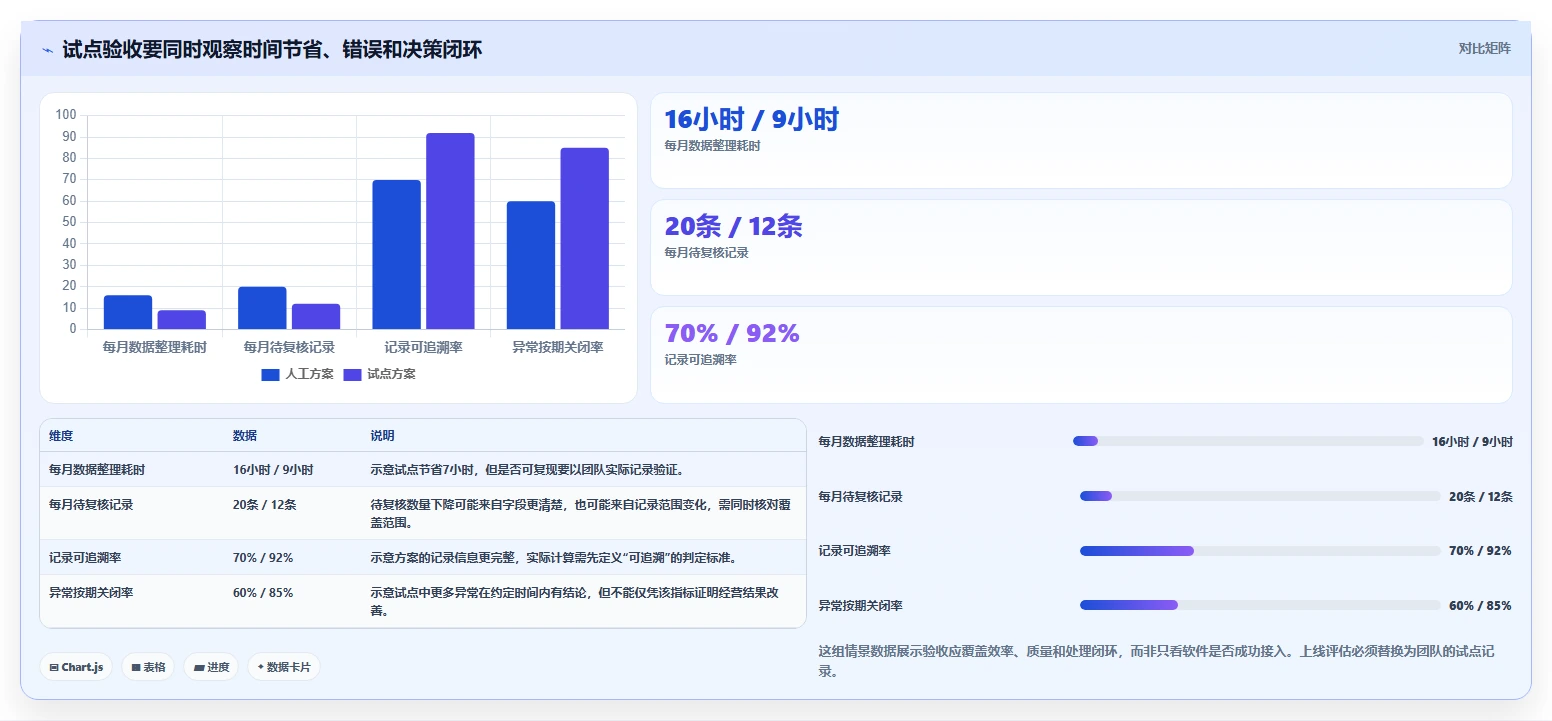Click progress row label 异常按期关闭率
The image size is (1552, 721).
(x=860, y=605)
